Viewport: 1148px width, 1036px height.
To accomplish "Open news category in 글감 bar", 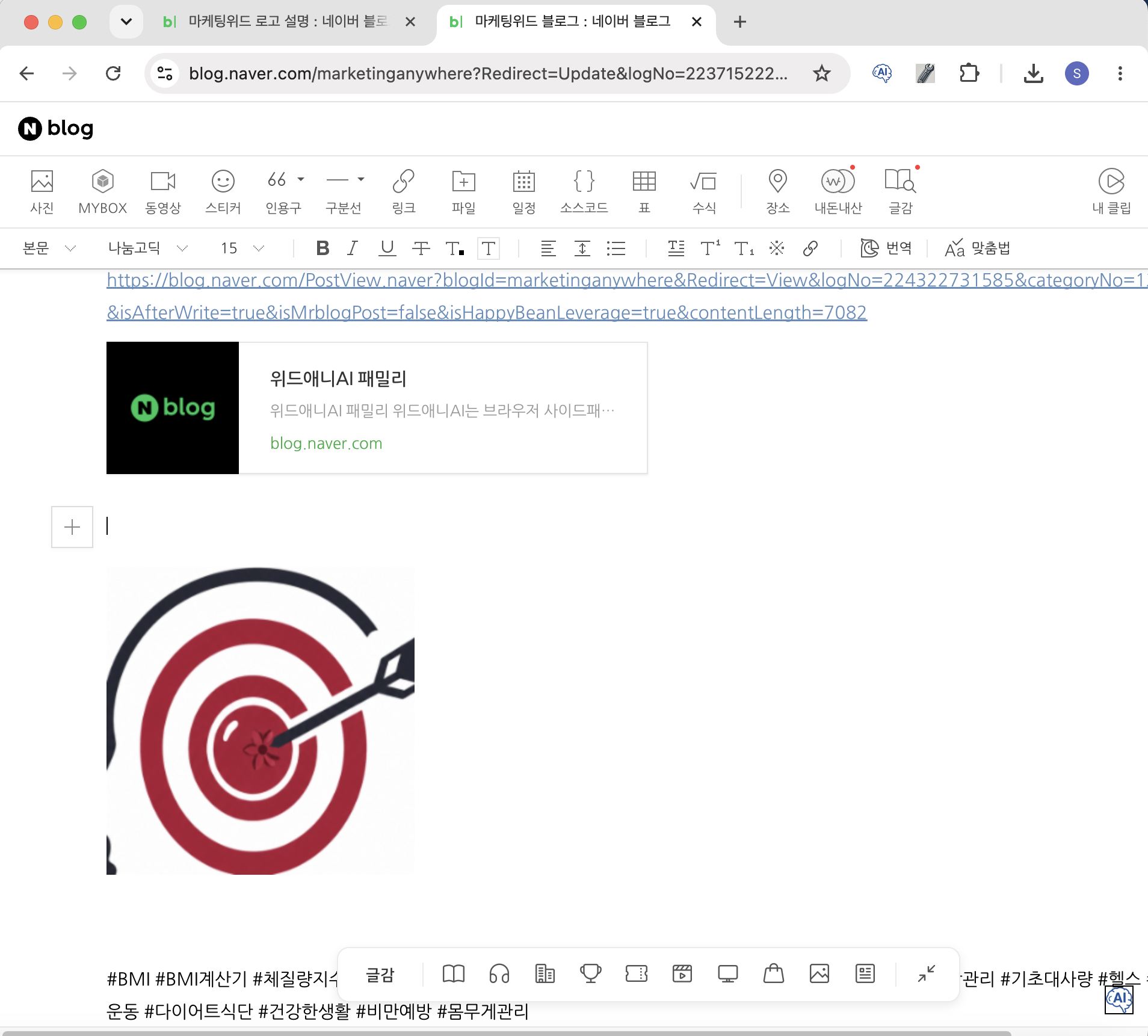I will pos(545,973).
